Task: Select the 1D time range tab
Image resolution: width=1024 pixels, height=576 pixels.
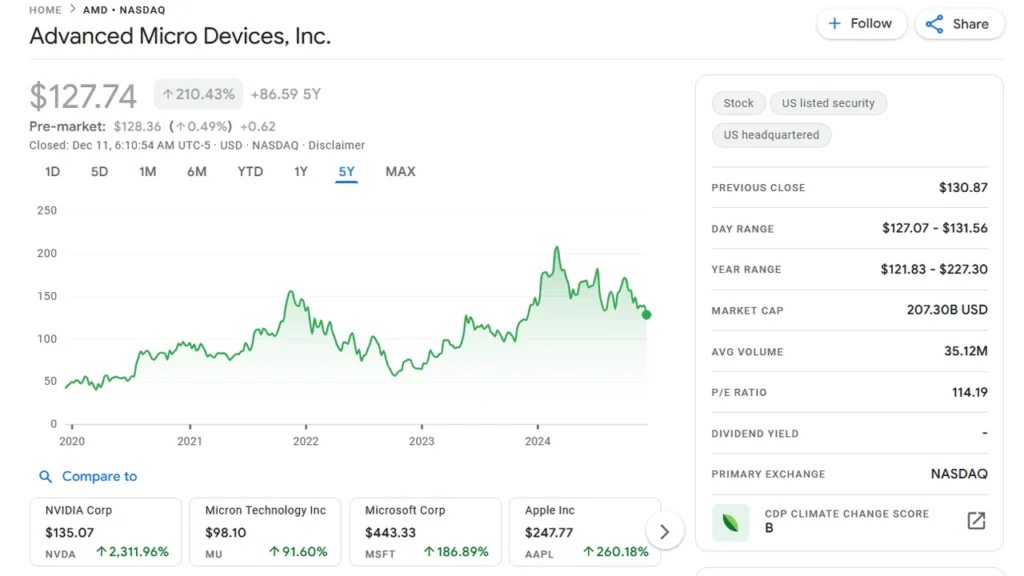Action: 52,172
